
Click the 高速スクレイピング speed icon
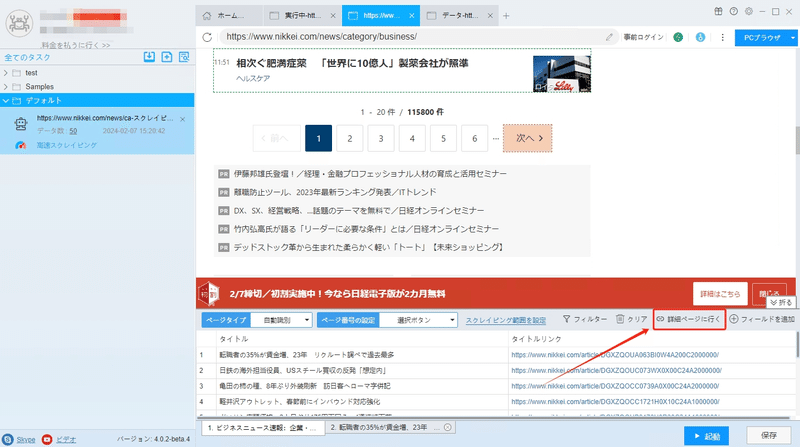20,145
